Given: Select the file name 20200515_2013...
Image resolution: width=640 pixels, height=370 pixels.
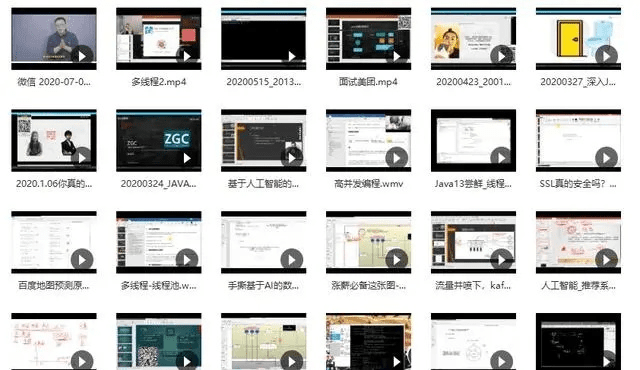Looking at the screenshot, I should [264, 82].
